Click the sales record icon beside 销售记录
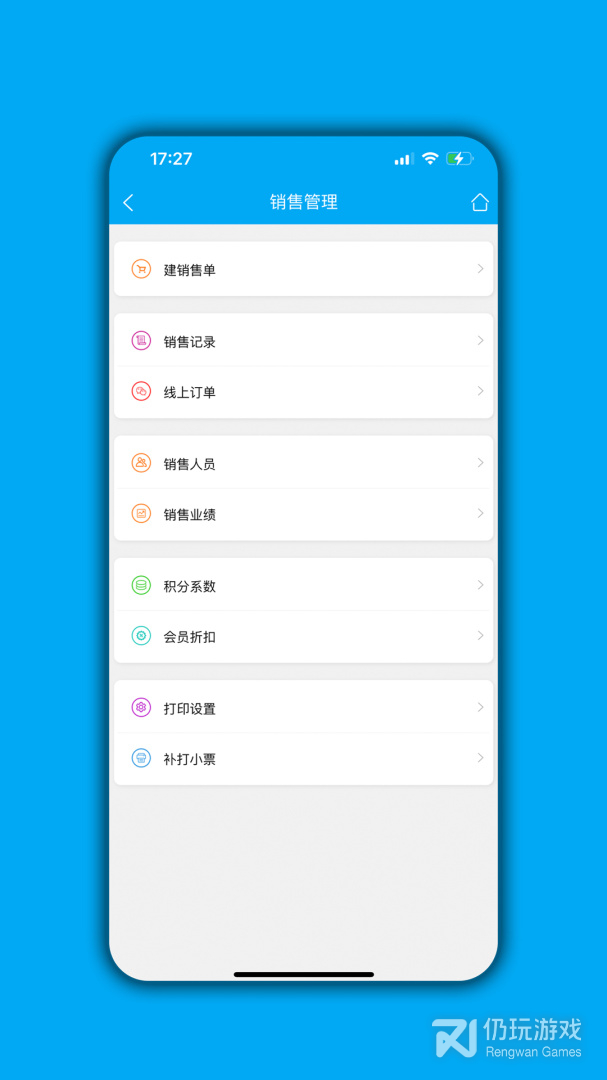 [140, 340]
